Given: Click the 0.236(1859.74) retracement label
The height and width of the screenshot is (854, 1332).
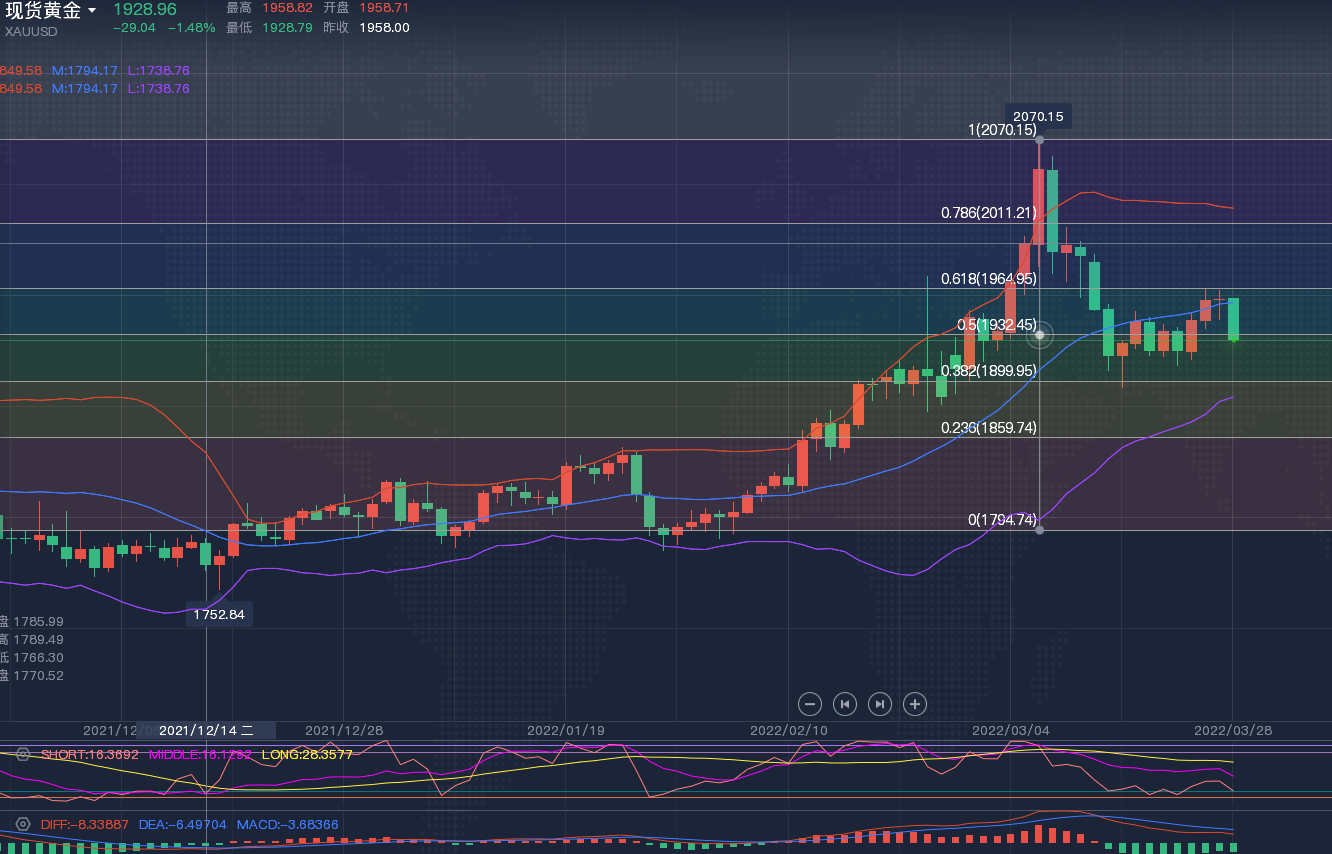Looking at the screenshot, I should (988, 427).
